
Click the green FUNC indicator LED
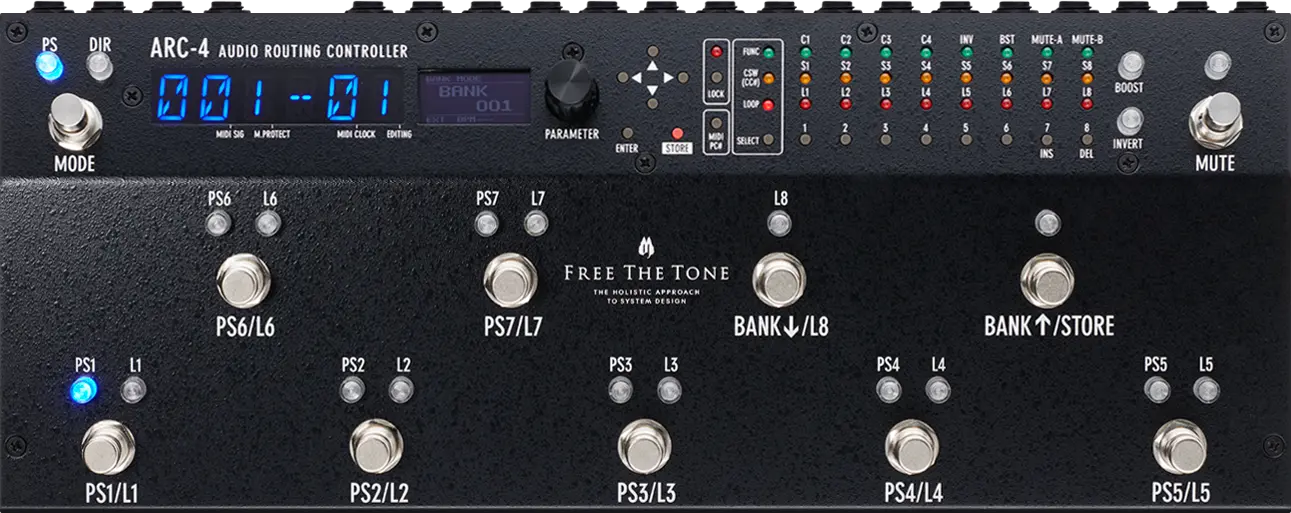pos(768,51)
